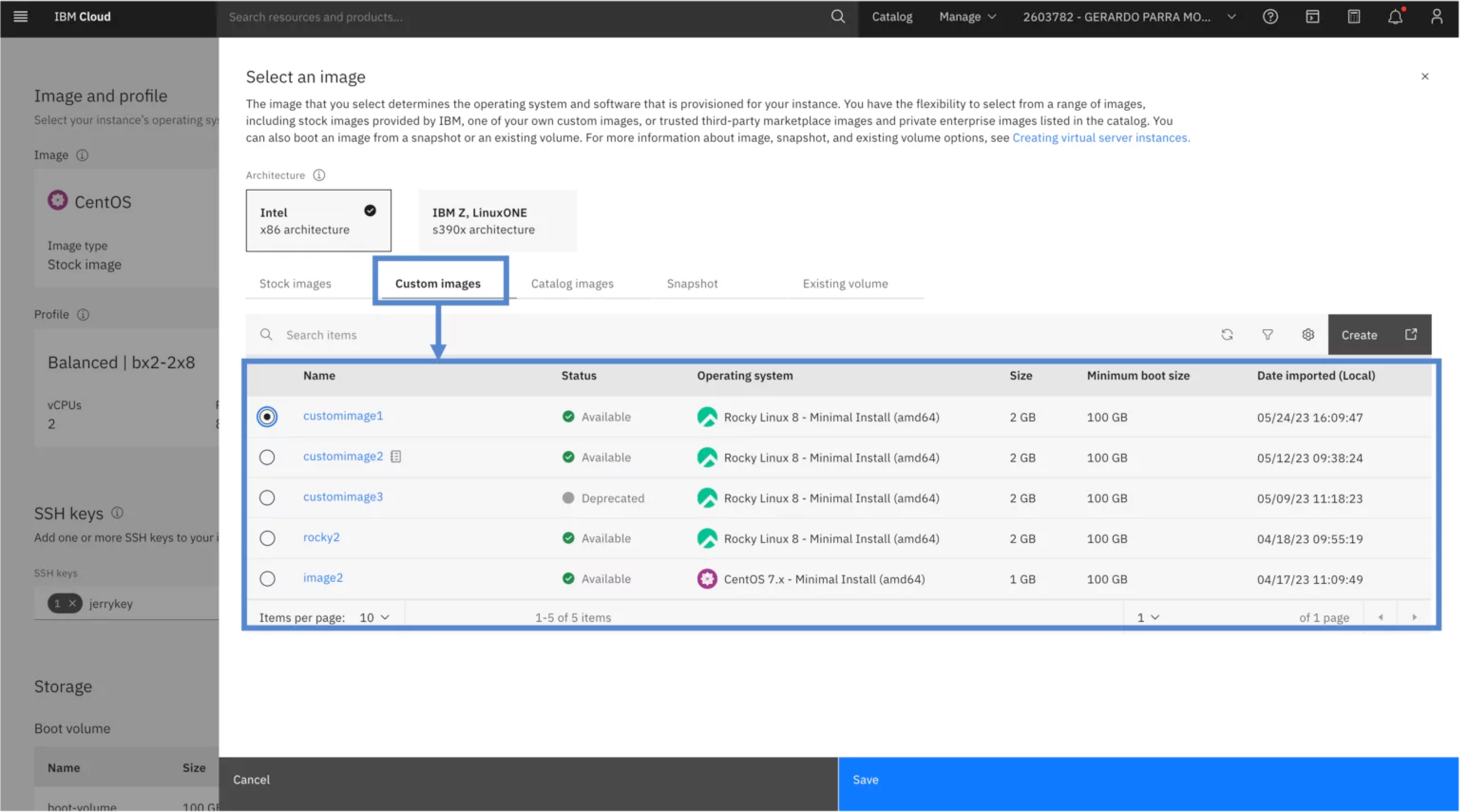Go to previous page of table
Viewport: 1460px width, 812px height.
1380,617
